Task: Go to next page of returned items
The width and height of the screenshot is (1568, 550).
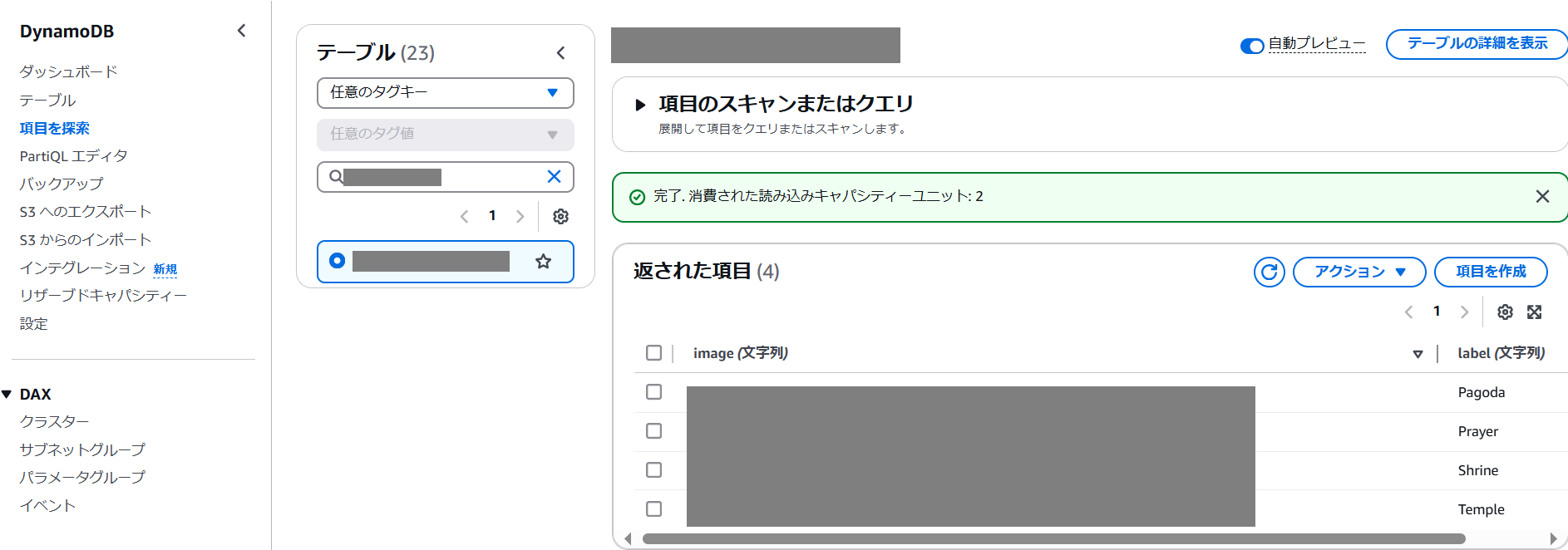Action: 1465,312
